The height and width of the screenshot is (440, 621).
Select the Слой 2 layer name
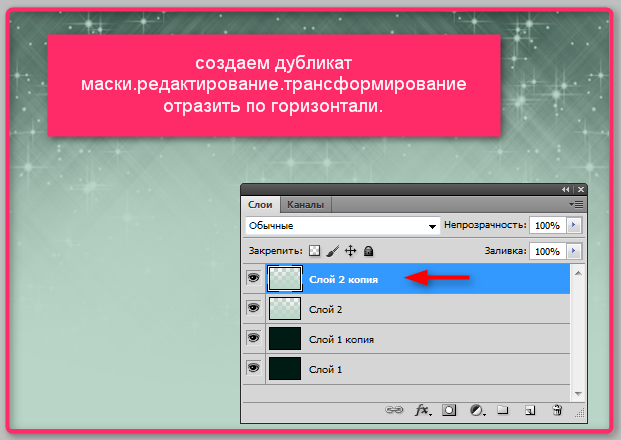click(x=326, y=310)
